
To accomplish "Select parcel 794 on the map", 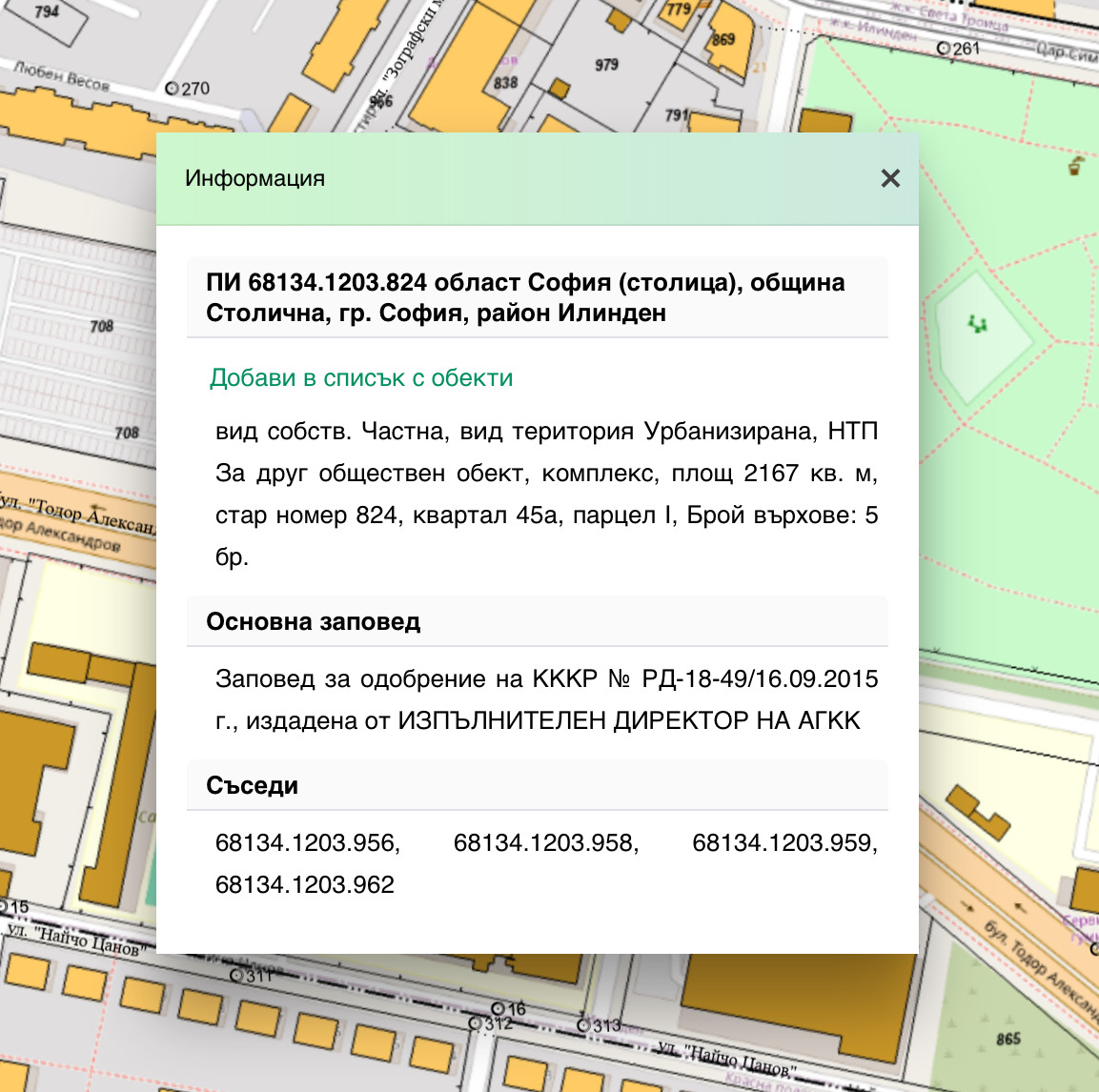I will pyautogui.click(x=47, y=11).
